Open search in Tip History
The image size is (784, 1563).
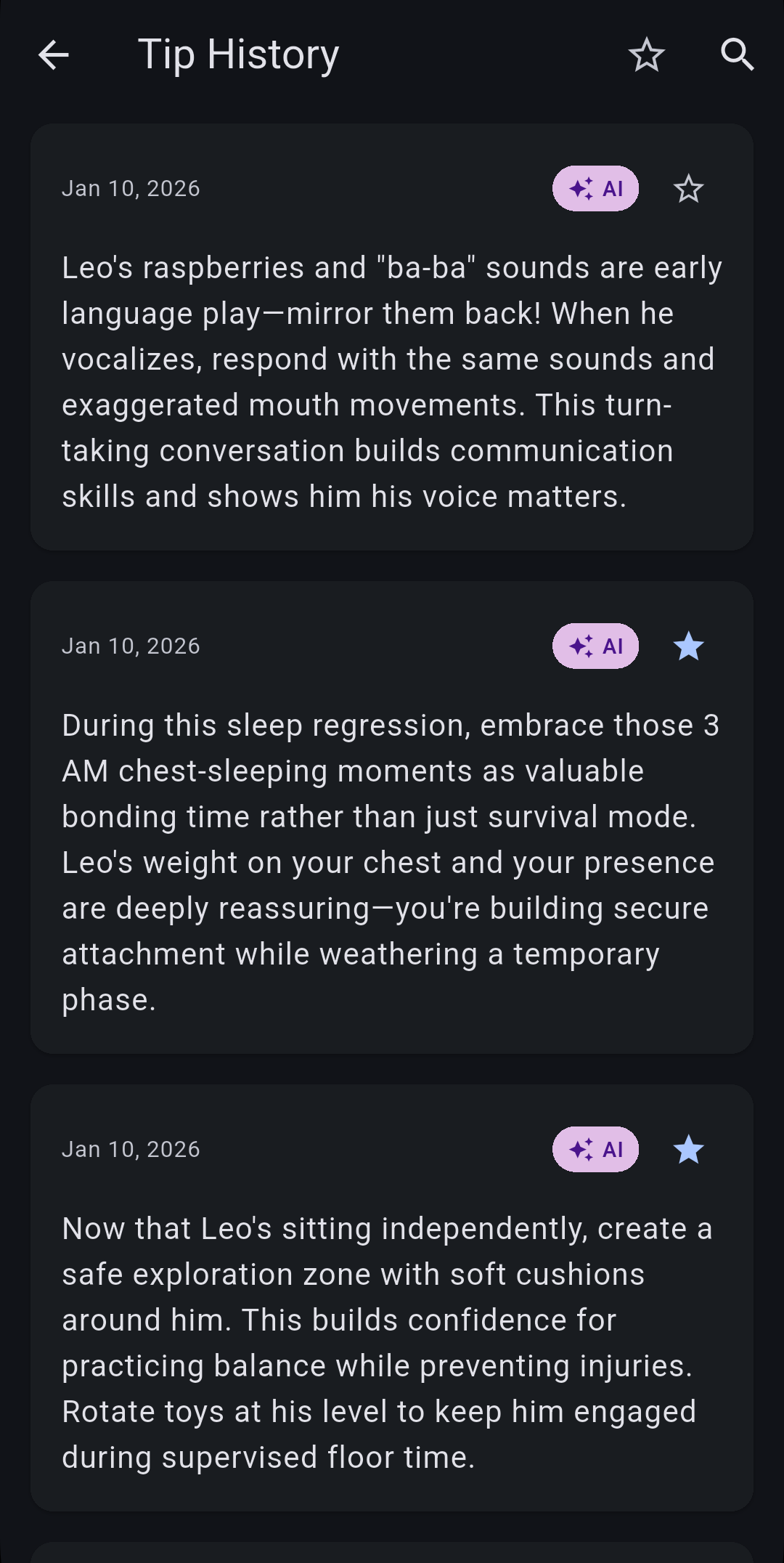(737, 55)
